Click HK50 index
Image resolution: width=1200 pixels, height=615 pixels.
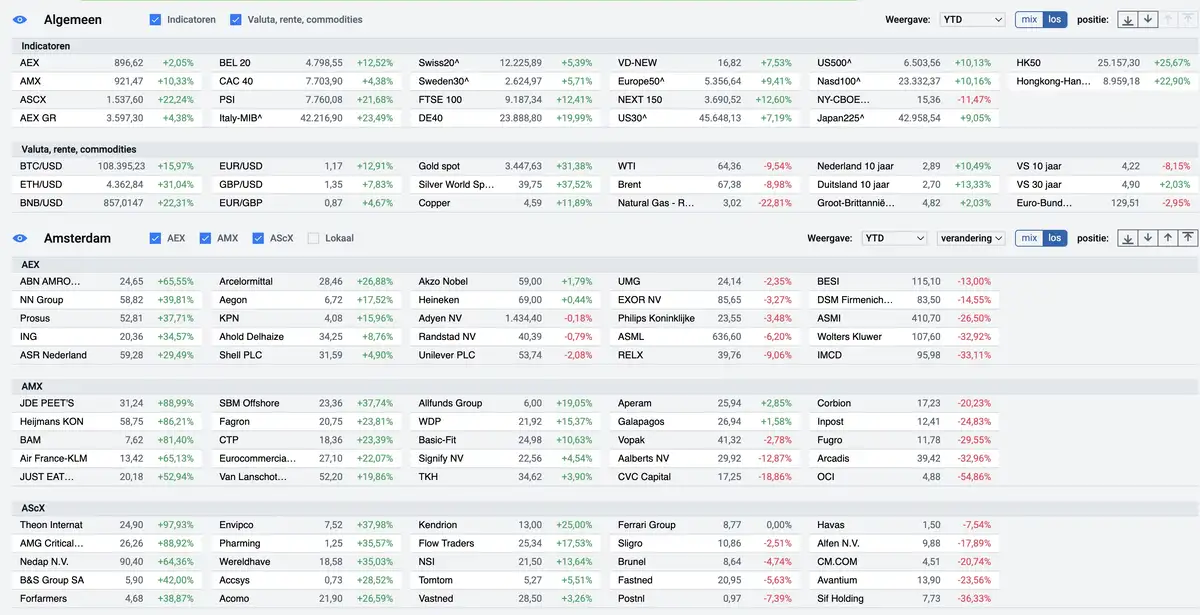pyautogui.click(x=1028, y=63)
